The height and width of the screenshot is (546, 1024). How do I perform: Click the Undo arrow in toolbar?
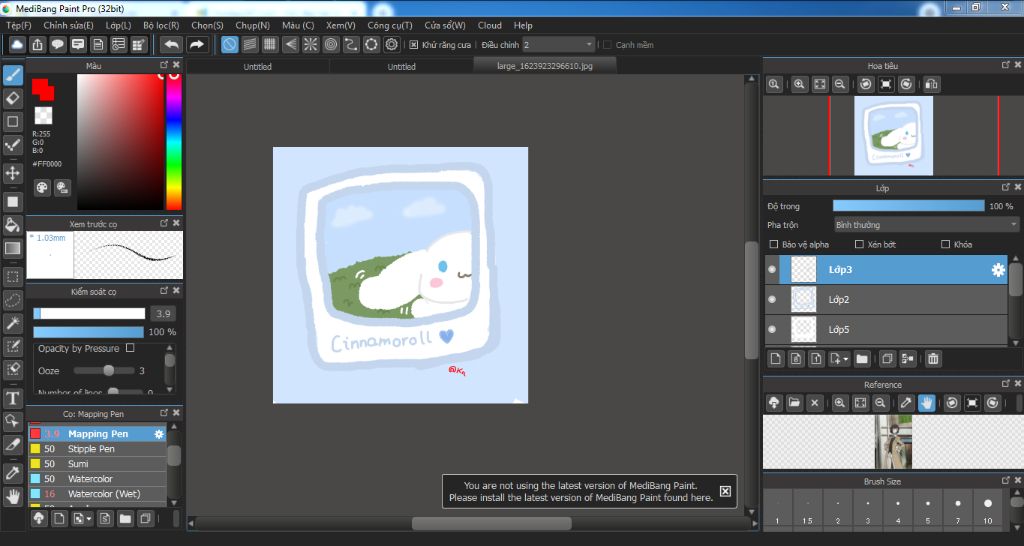172,44
